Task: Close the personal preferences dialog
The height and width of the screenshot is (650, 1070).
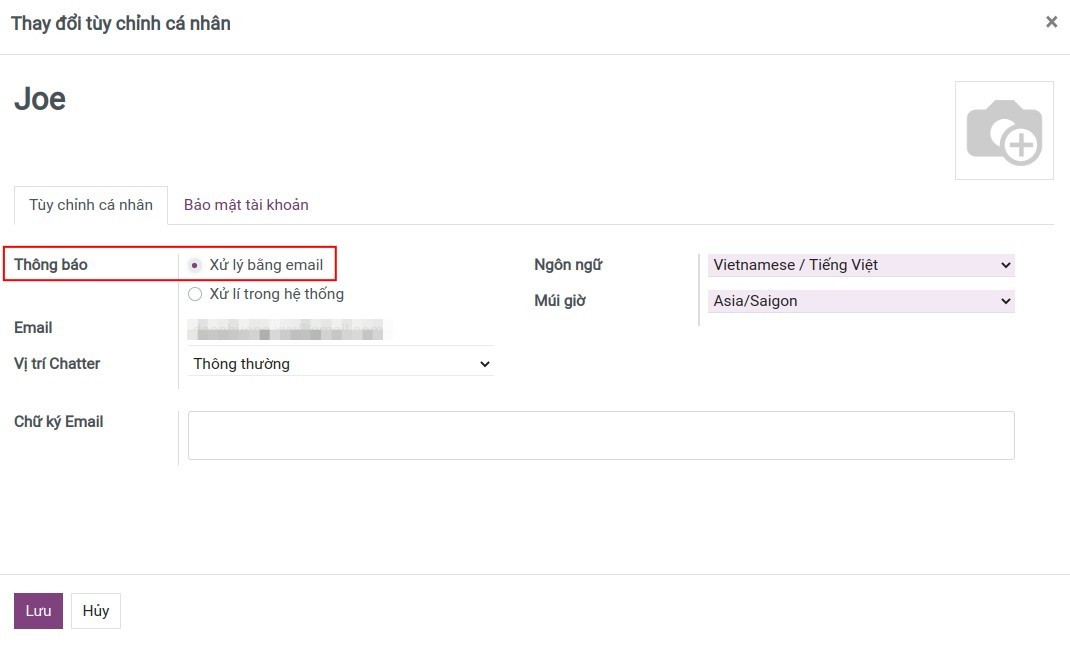Action: click(1051, 21)
